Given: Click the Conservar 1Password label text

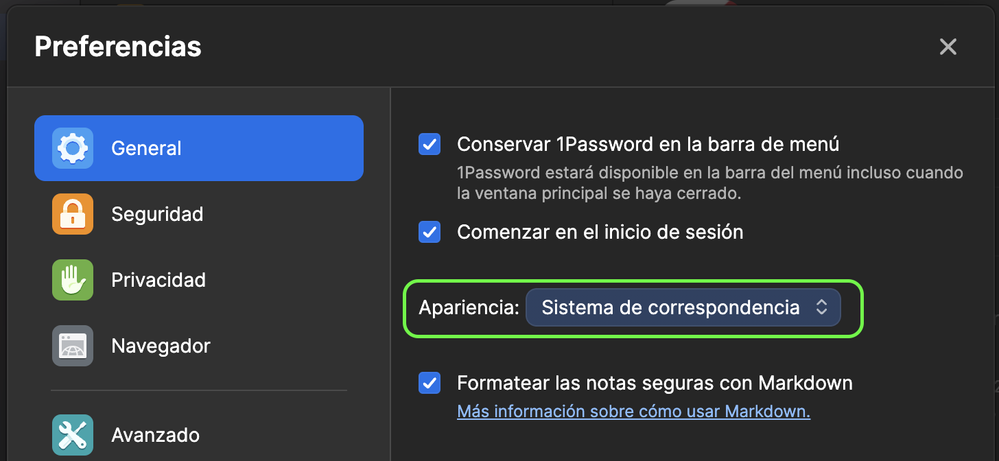Looking at the screenshot, I should click(647, 144).
